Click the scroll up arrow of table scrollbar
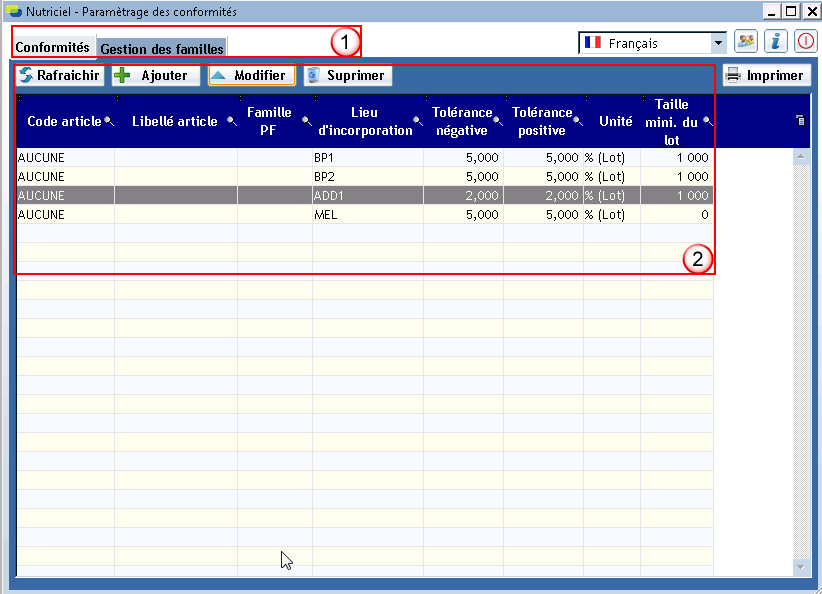 point(801,156)
